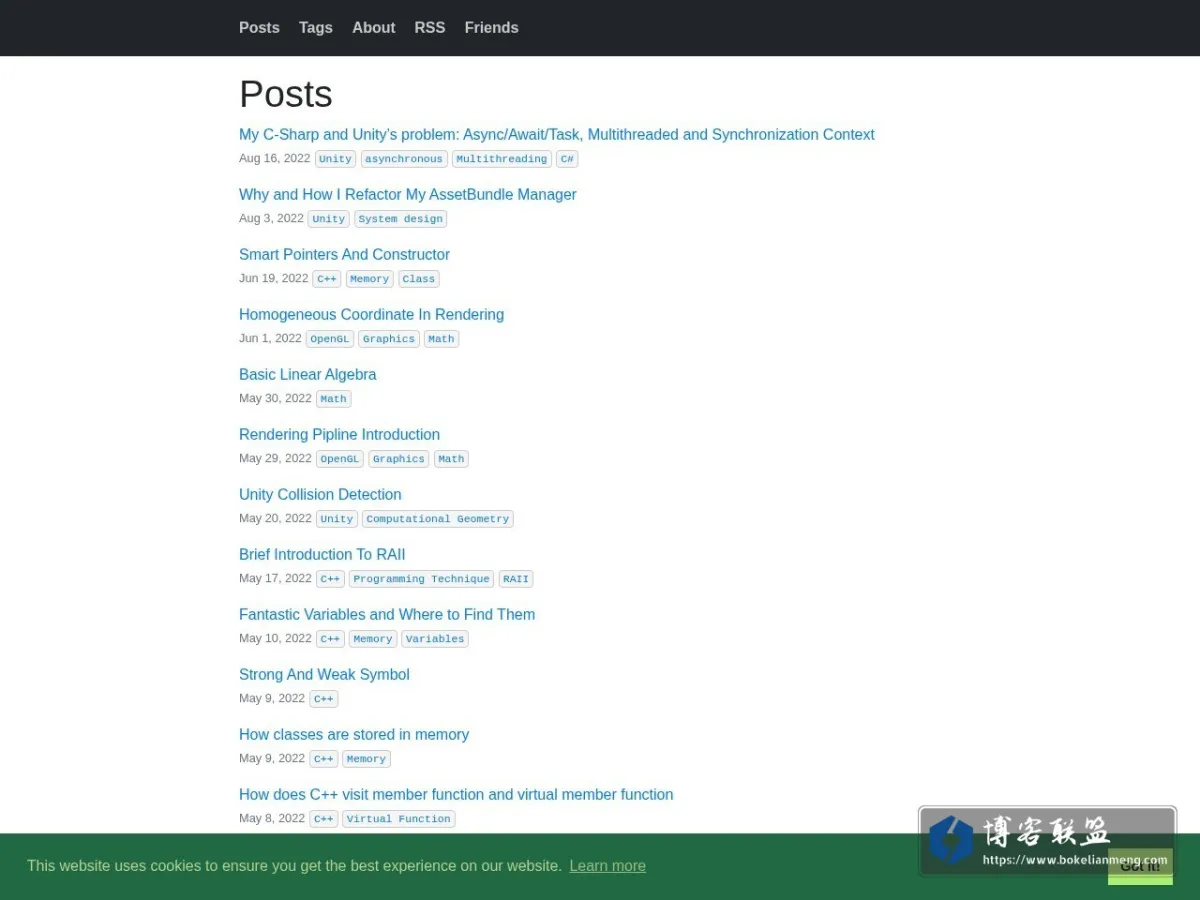This screenshot has height=900, width=1200.
Task: Open the Posts navigation item
Action: 259,28
